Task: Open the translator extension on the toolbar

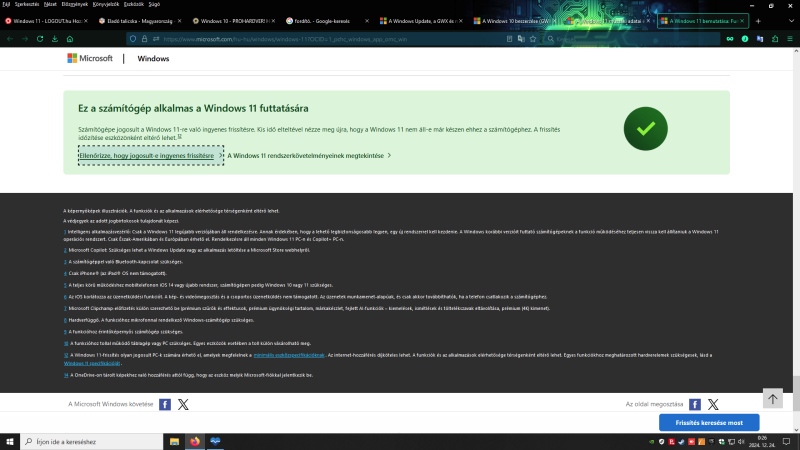Action: 760,39
